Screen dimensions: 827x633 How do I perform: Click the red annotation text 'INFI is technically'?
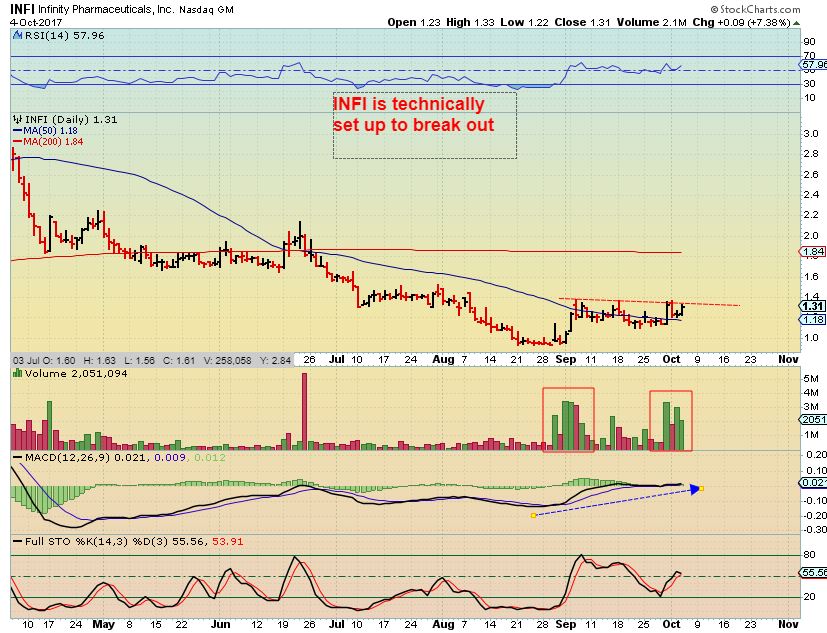point(409,104)
